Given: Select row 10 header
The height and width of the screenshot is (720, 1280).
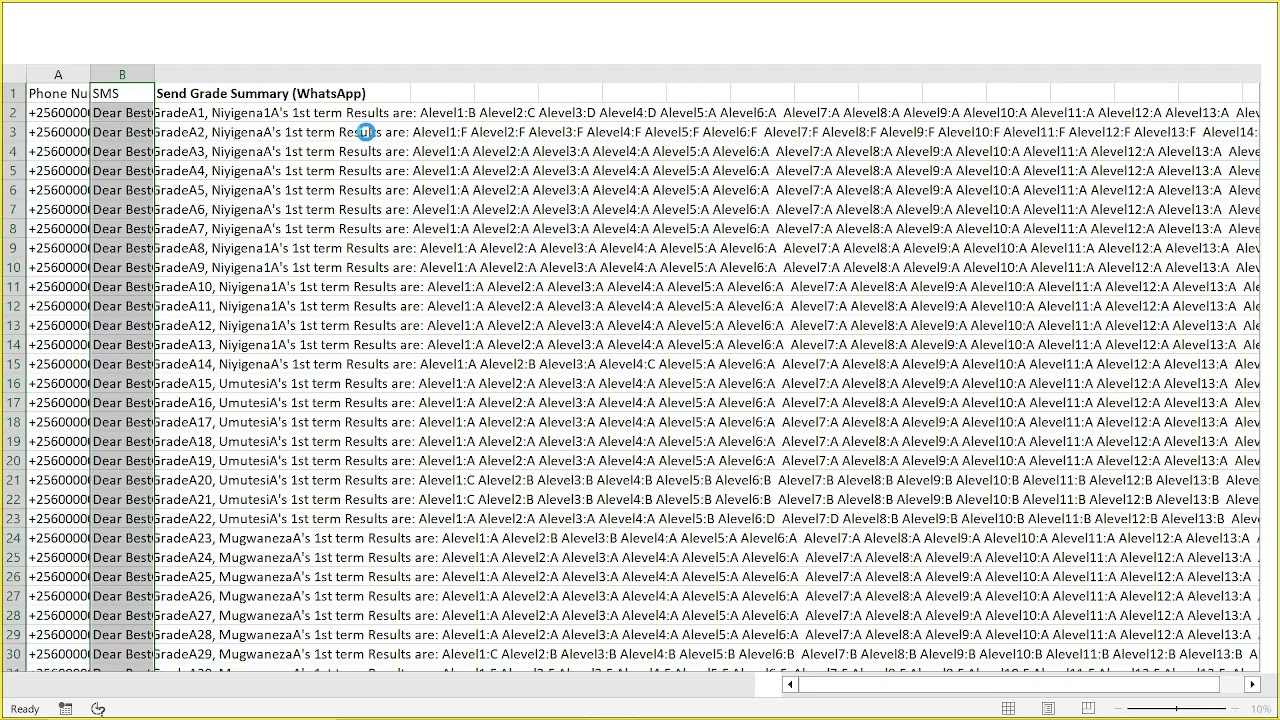Looking at the screenshot, I should click(14, 267).
